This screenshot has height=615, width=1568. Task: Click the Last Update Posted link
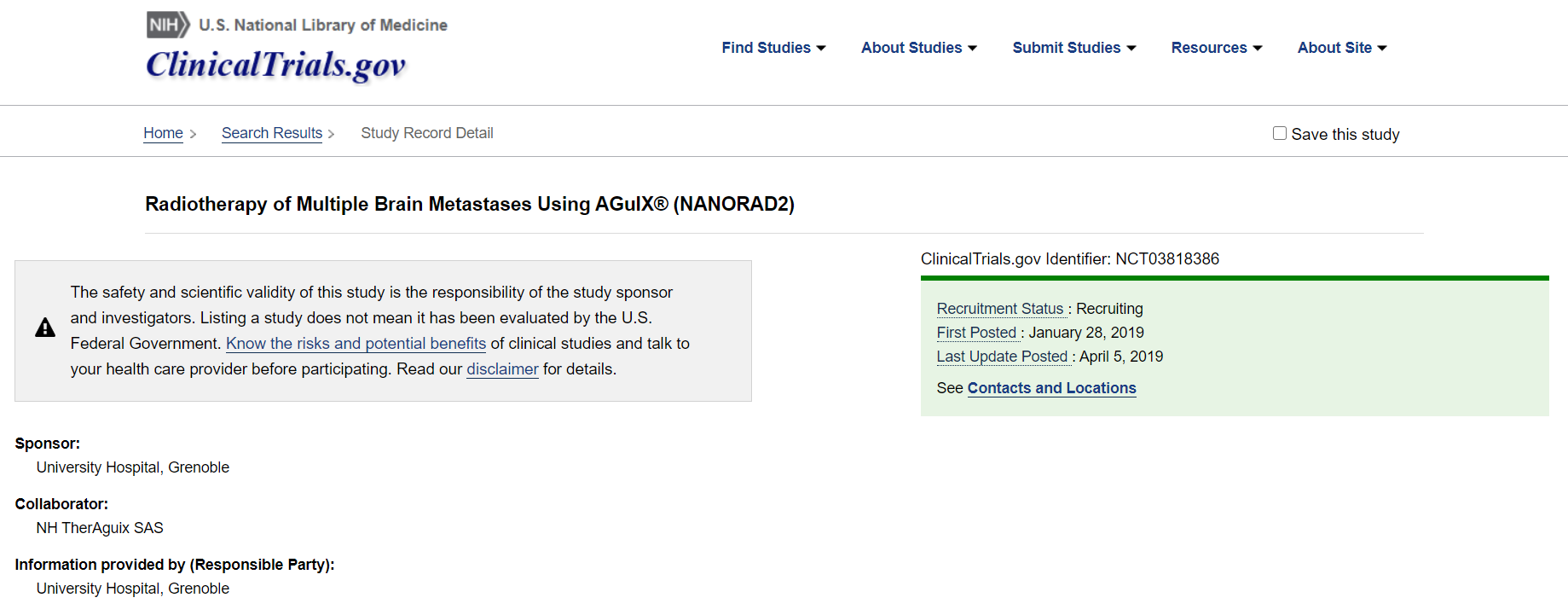point(1002,357)
